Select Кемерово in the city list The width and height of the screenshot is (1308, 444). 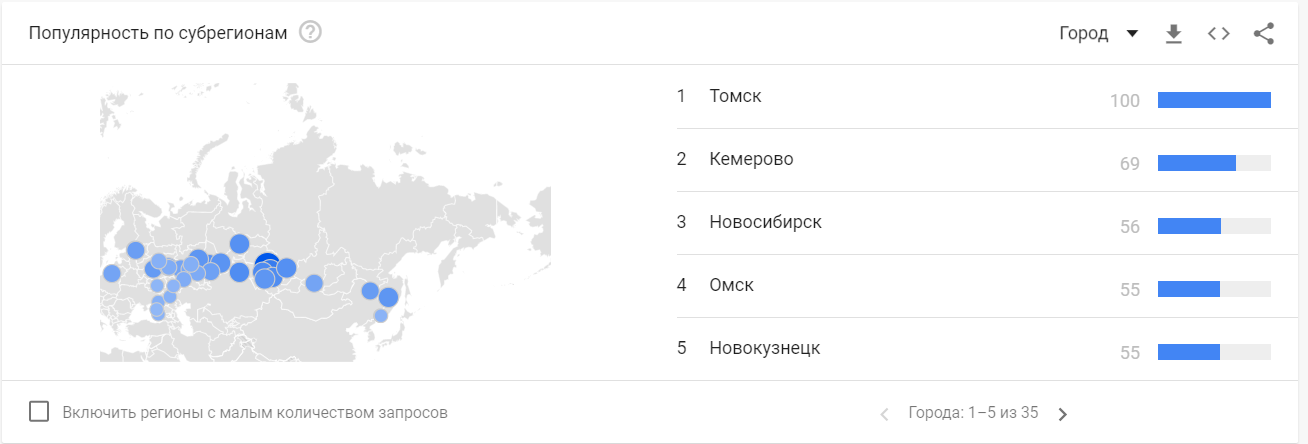pyautogui.click(x=751, y=159)
